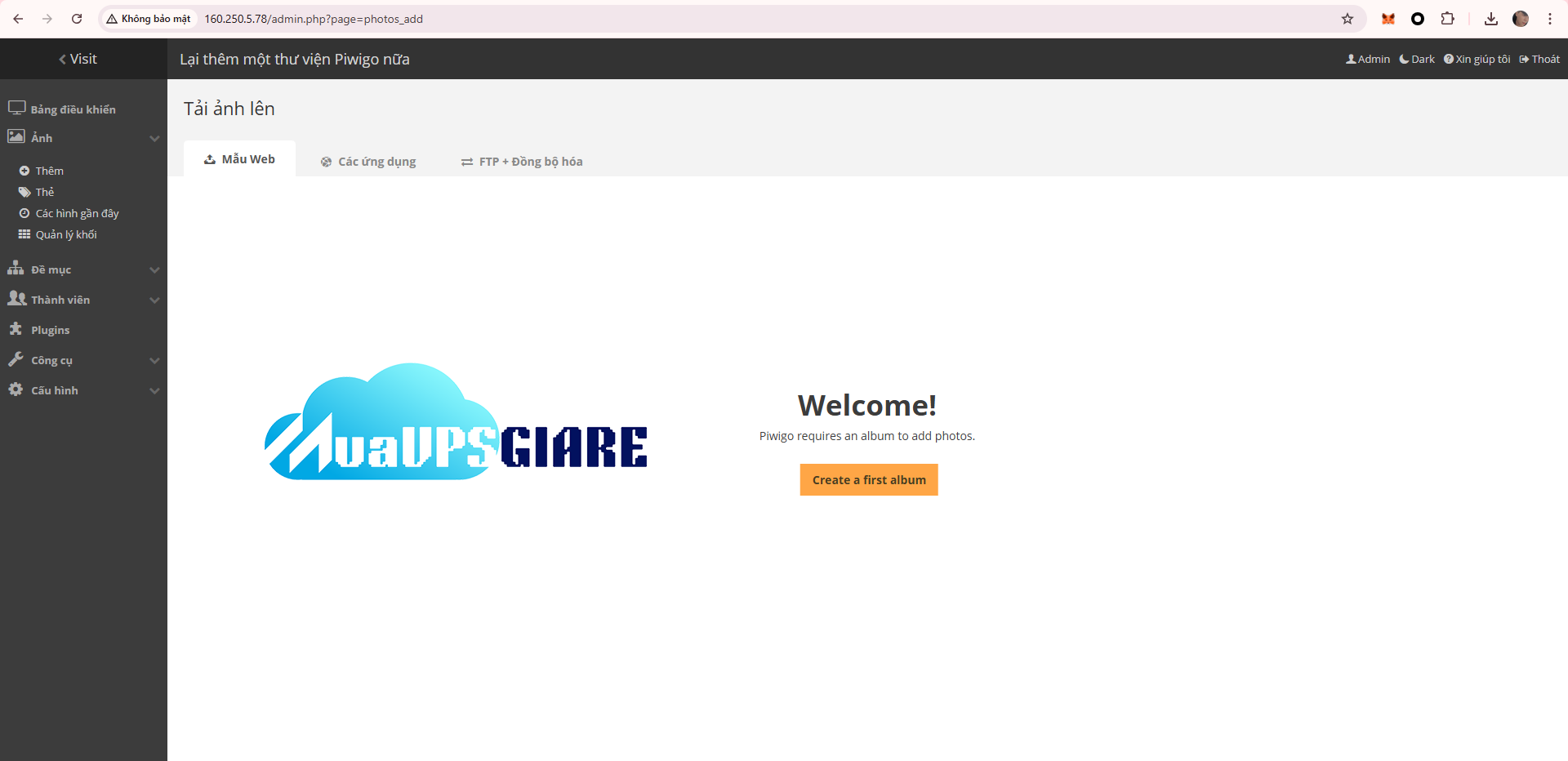Bookmark this page with the star icon
This screenshot has width=1568, height=761.
point(1347,19)
